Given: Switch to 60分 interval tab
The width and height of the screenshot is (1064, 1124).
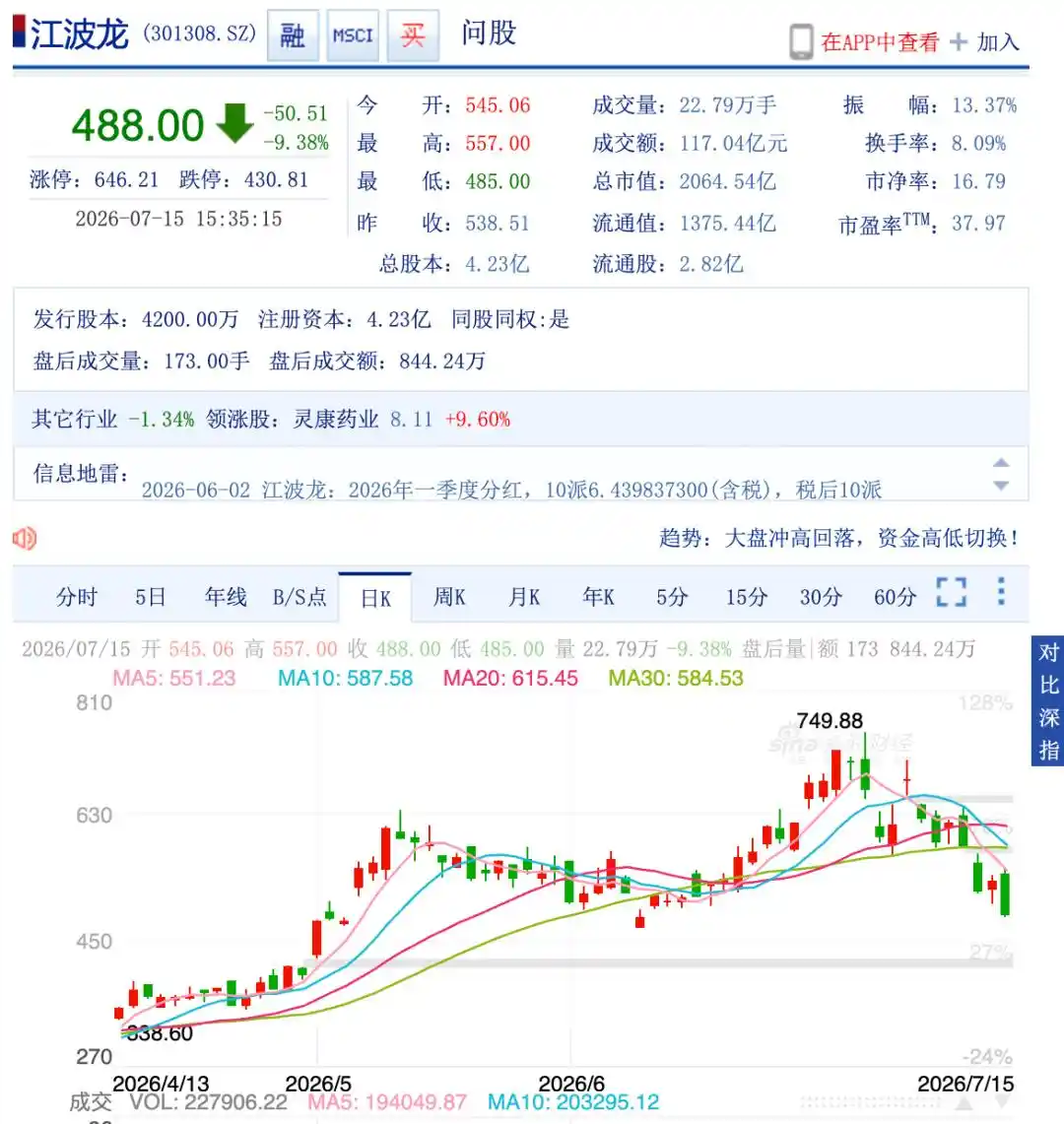Looking at the screenshot, I should coord(896,596).
